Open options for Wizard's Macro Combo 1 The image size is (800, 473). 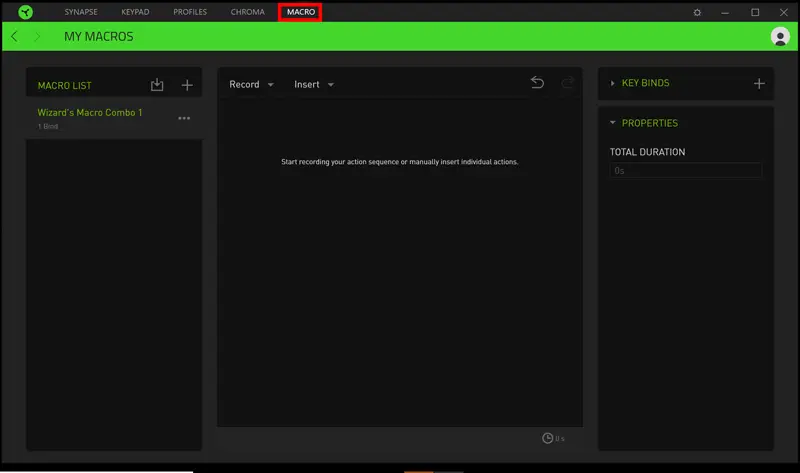point(184,118)
